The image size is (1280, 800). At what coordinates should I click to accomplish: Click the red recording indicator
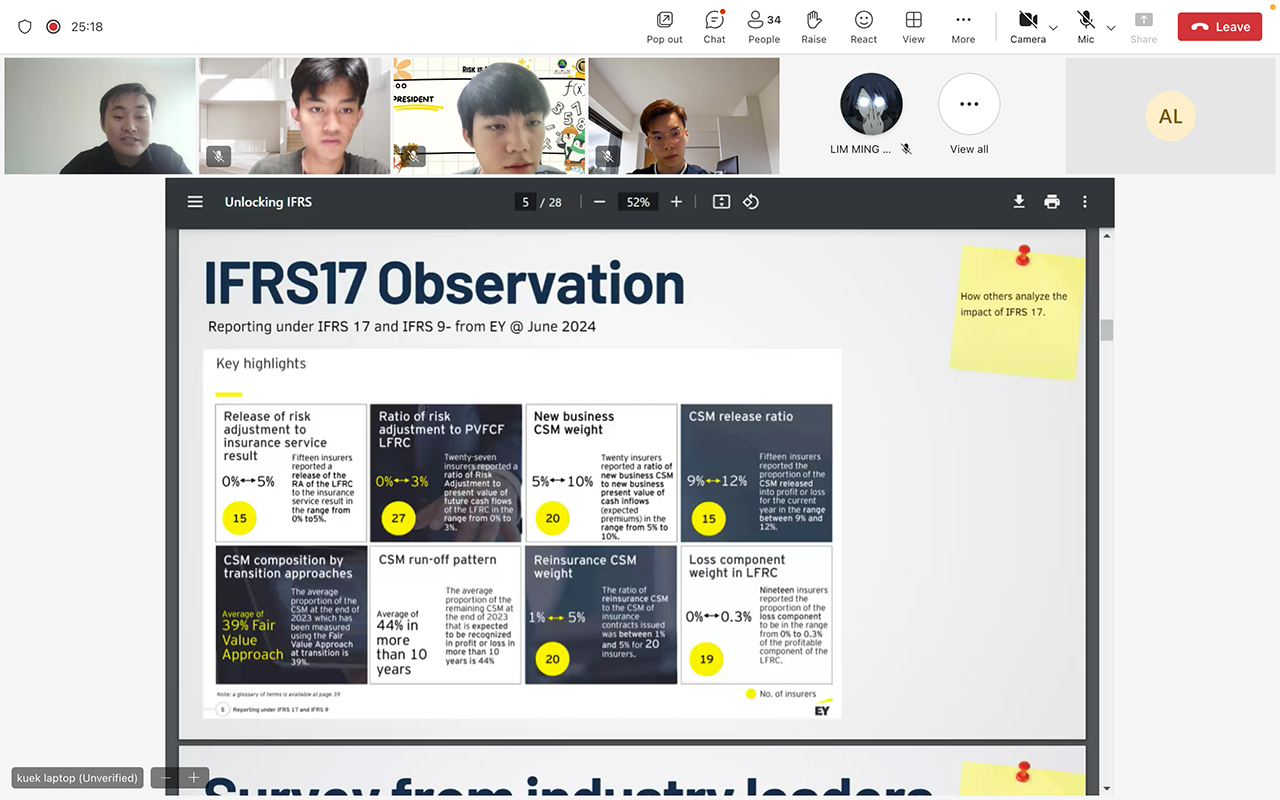coord(53,27)
